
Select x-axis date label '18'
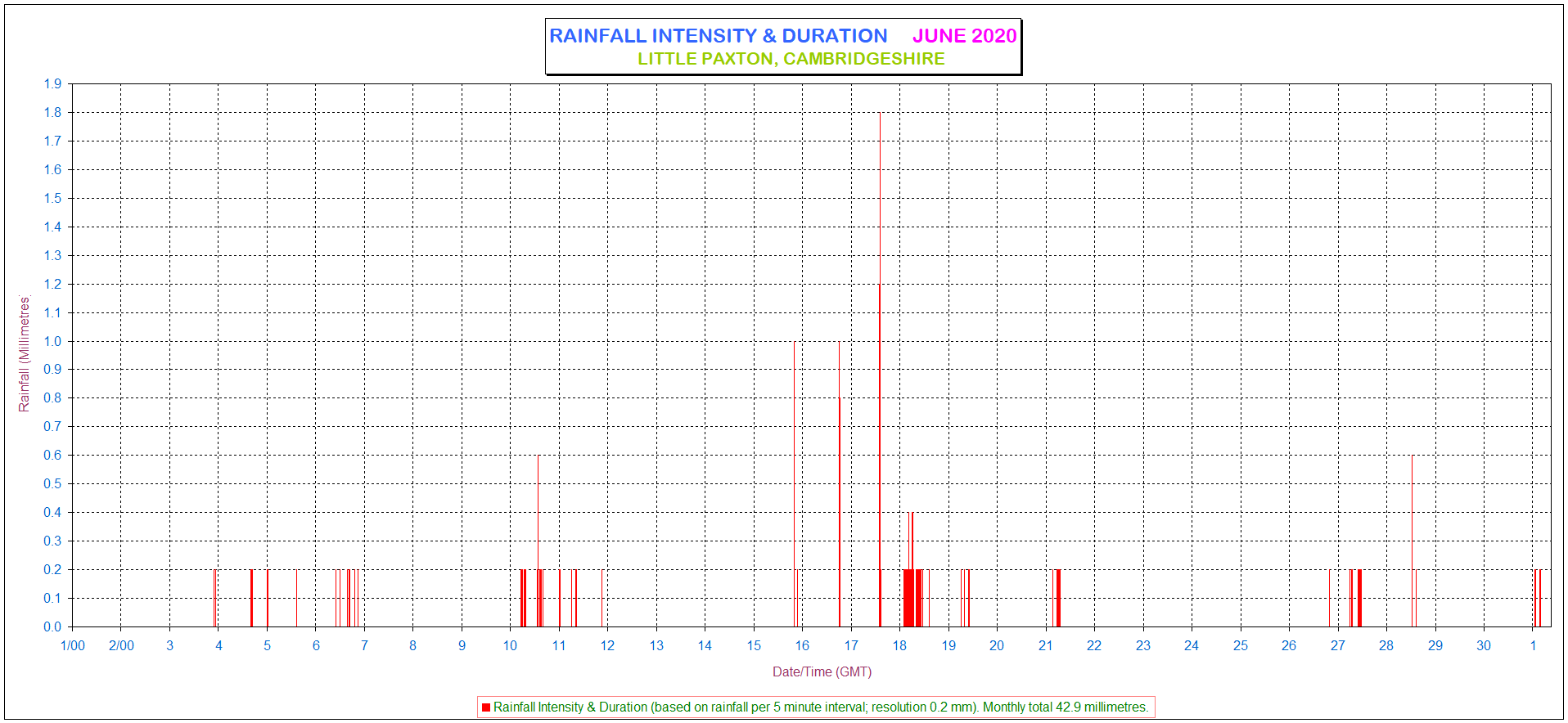899,645
